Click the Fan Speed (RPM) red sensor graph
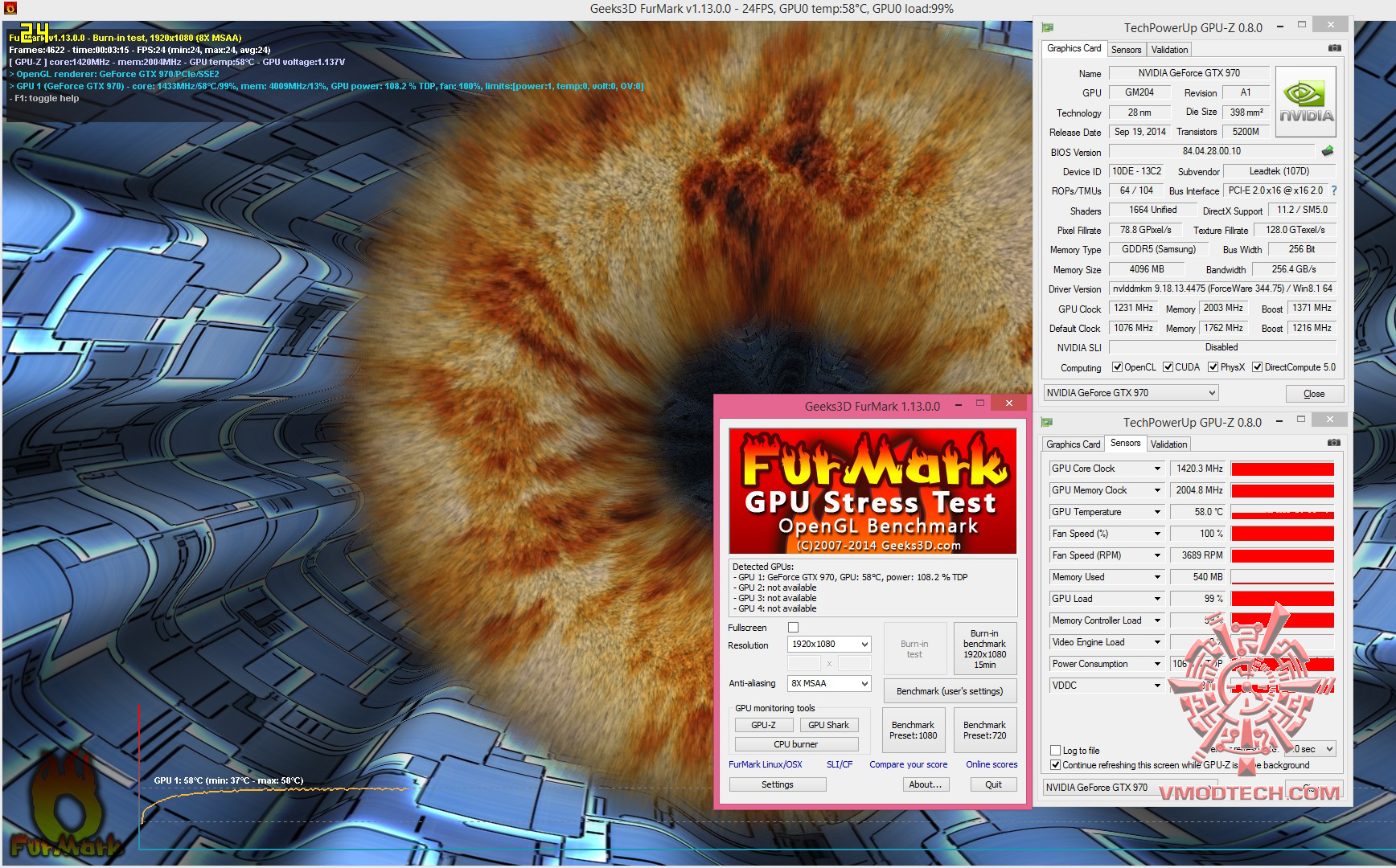The width and height of the screenshot is (1396, 868). (x=1283, y=555)
